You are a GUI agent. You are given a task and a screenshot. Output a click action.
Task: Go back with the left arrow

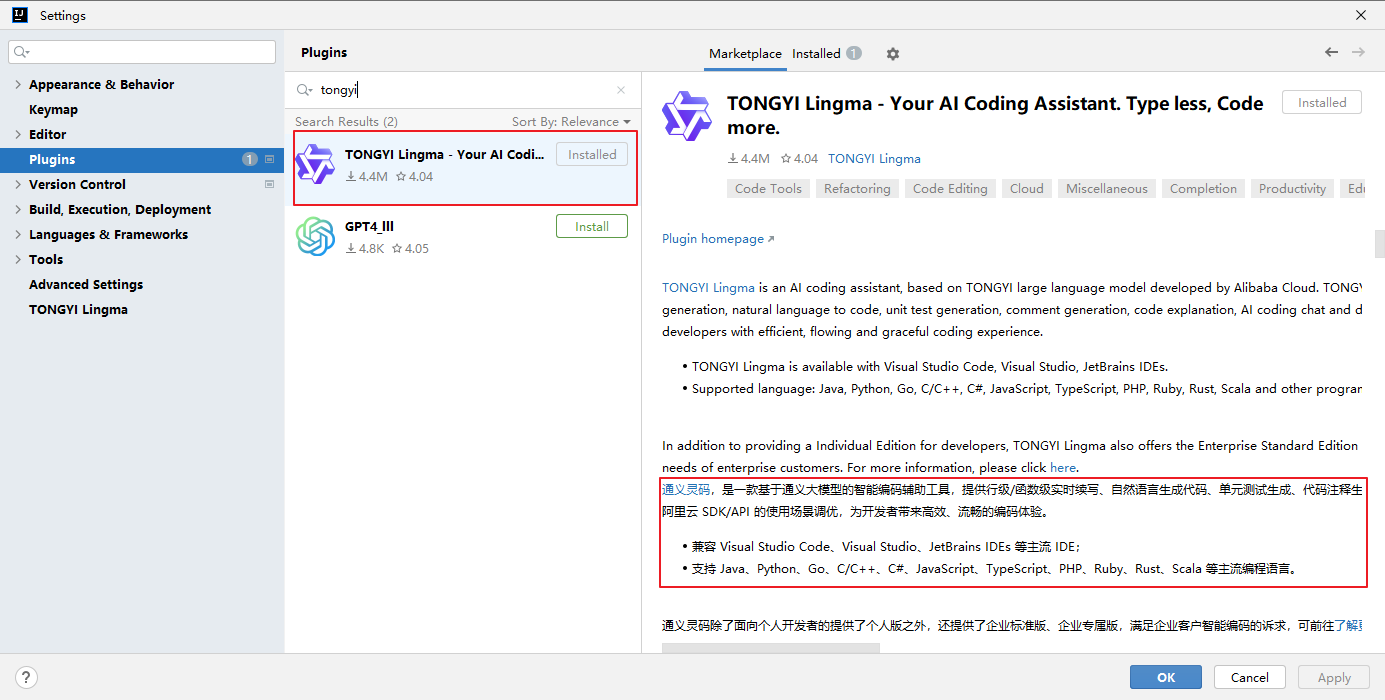(1331, 52)
